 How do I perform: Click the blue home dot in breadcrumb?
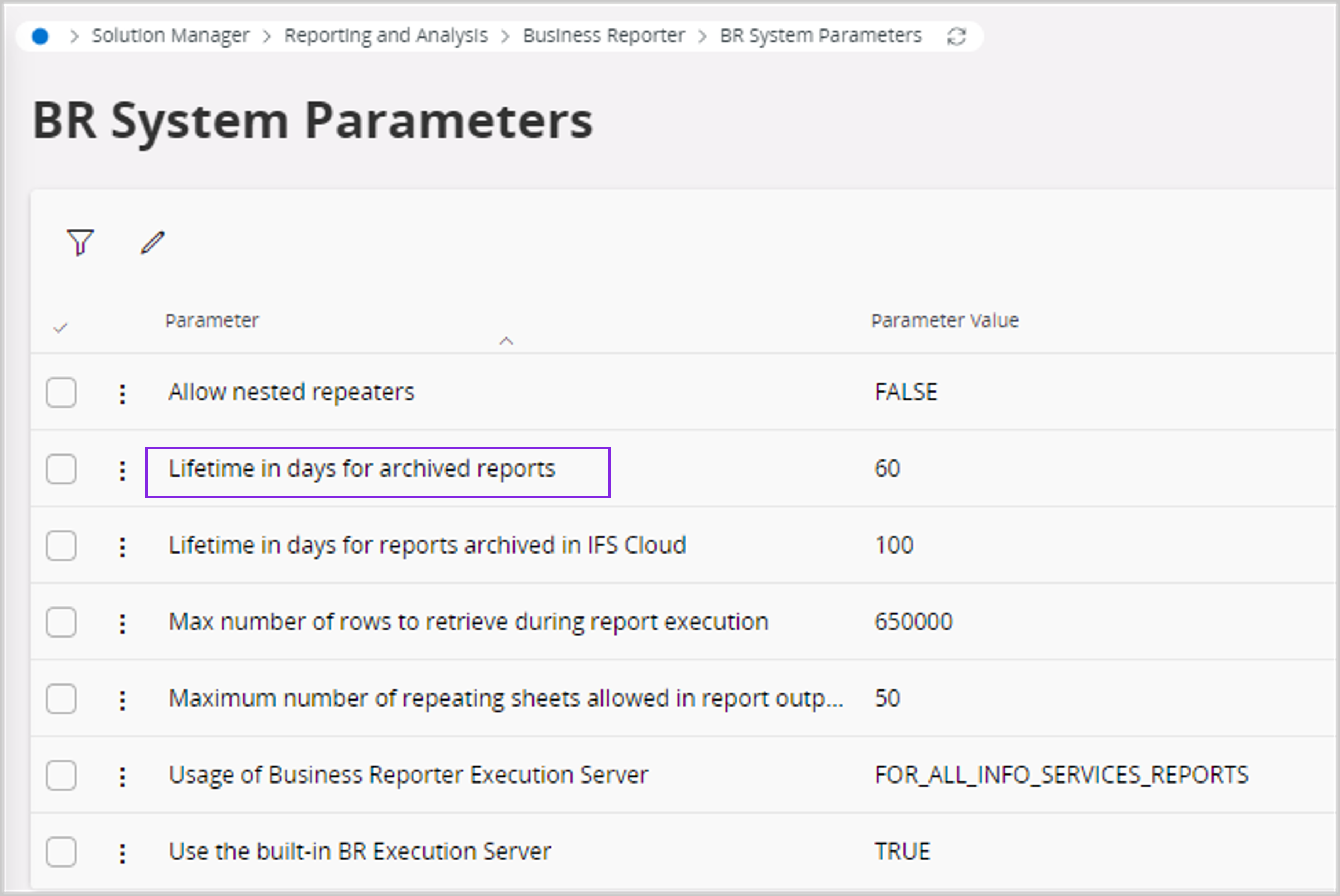click(x=40, y=36)
